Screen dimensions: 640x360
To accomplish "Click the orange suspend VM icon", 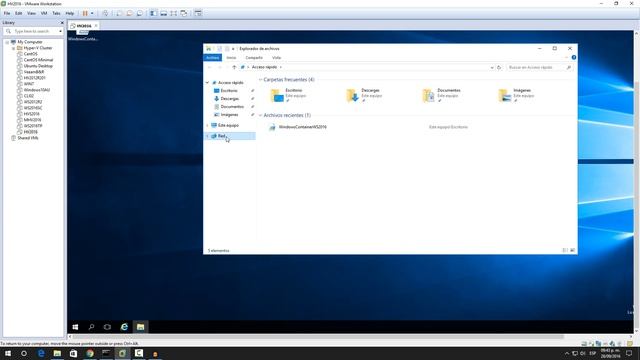I will [85, 13].
